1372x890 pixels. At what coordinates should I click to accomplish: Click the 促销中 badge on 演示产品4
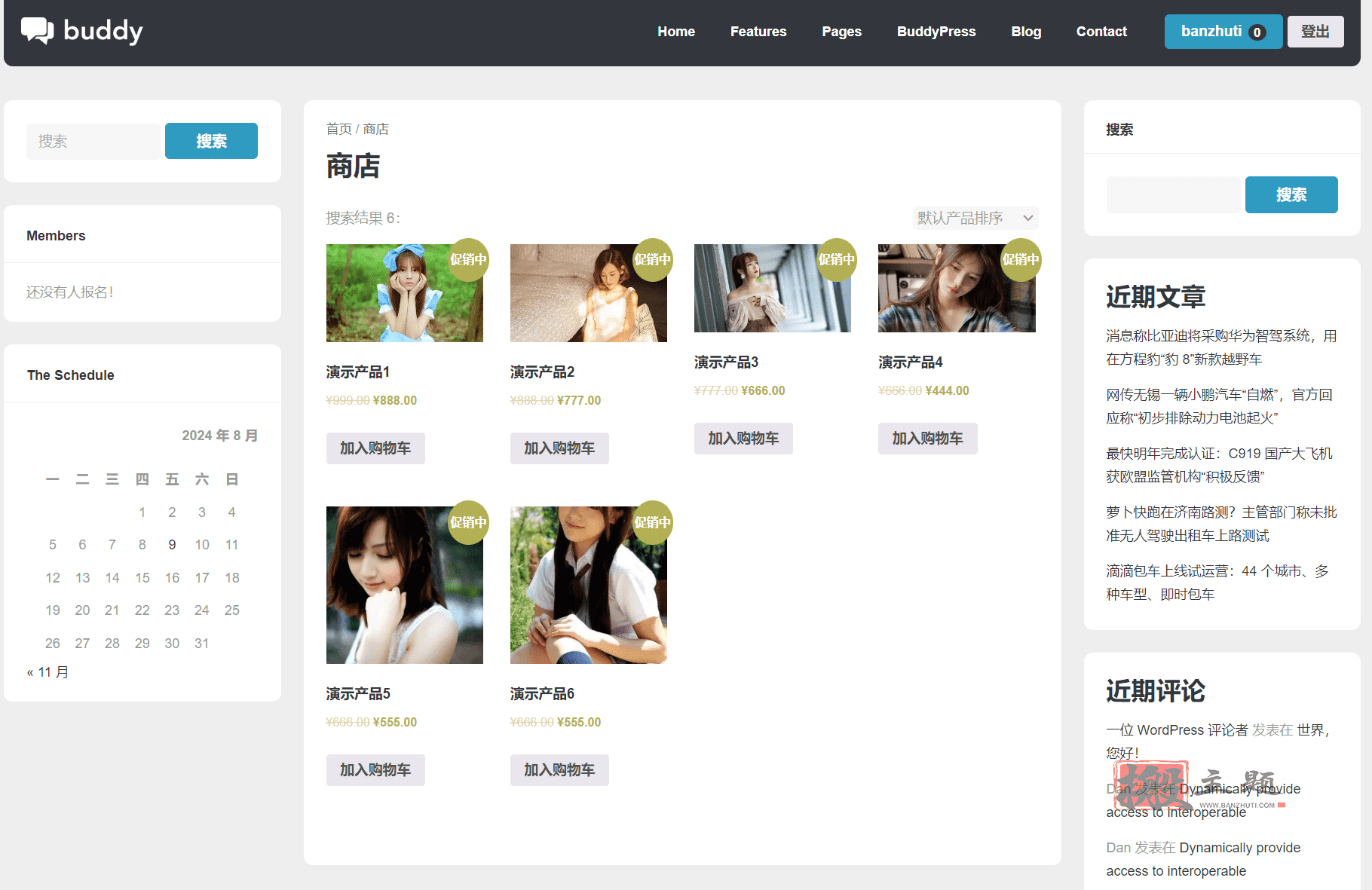point(1020,259)
